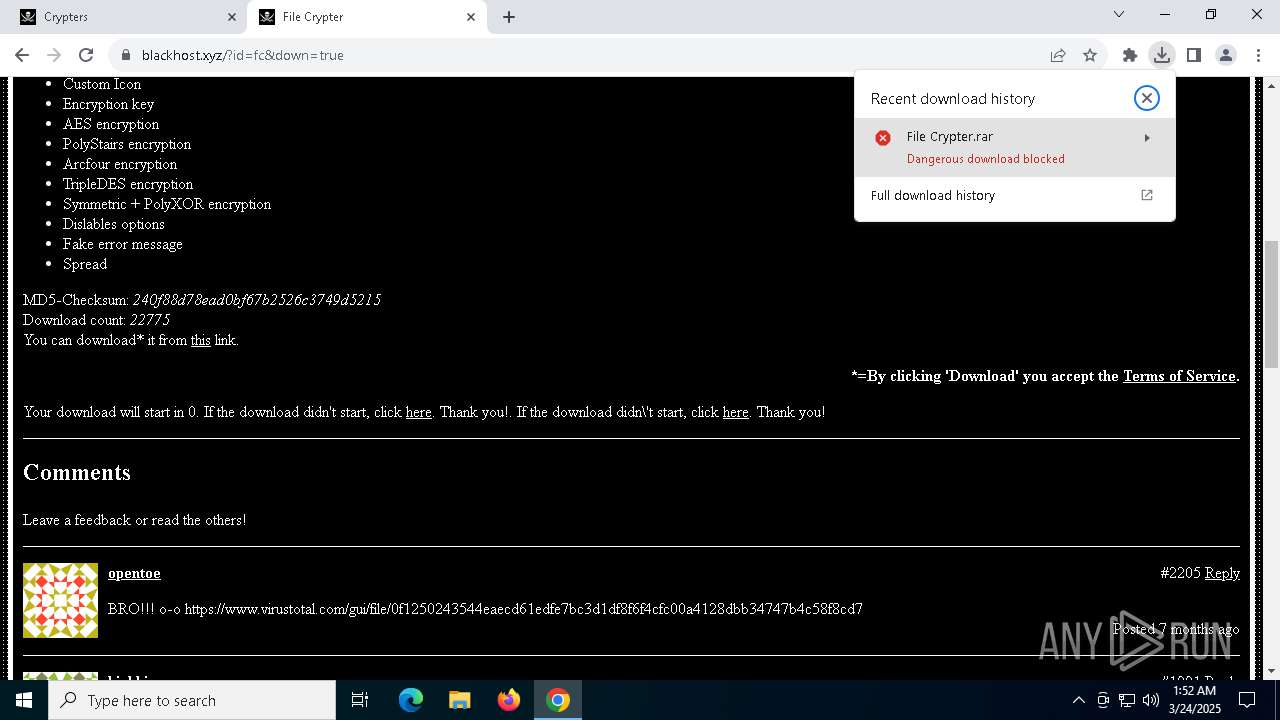
Task: Click the virustotal URL in comment
Action: [x=524, y=609]
